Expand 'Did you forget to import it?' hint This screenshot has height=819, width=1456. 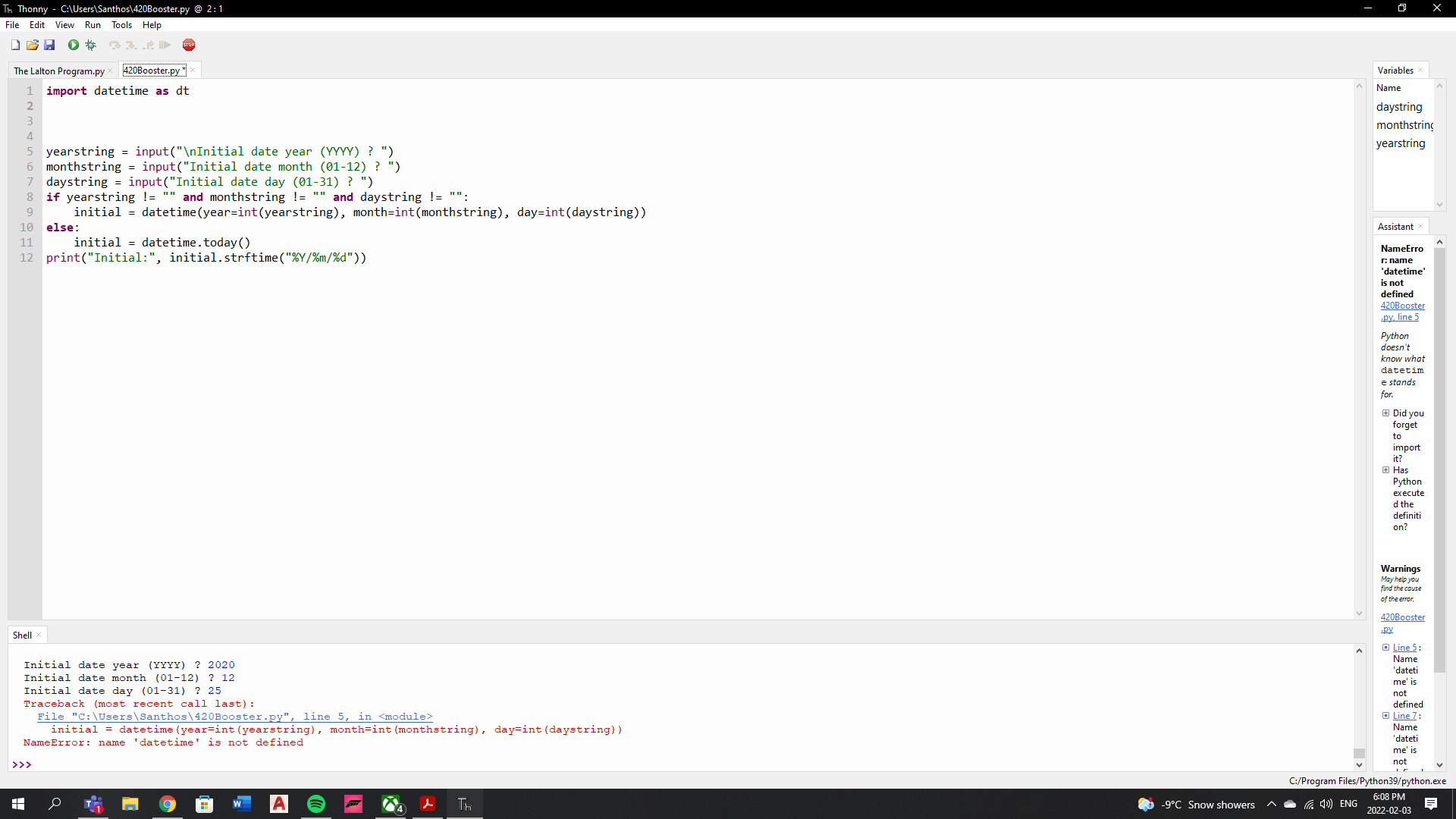pyautogui.click(x=1385, y=413)
